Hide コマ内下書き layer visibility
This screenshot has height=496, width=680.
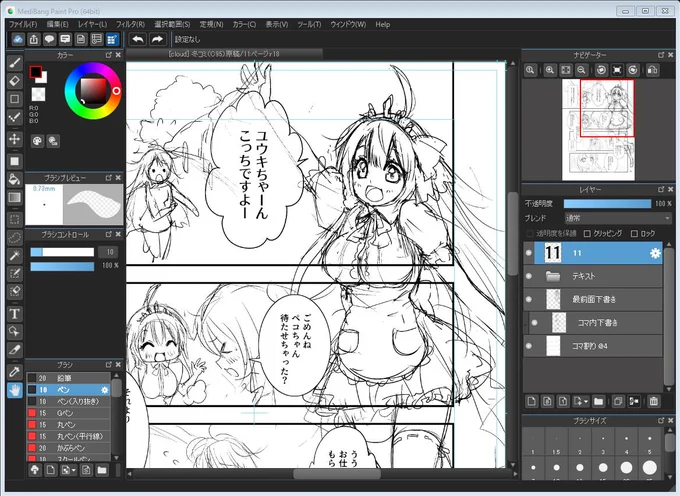click(534, 323)
